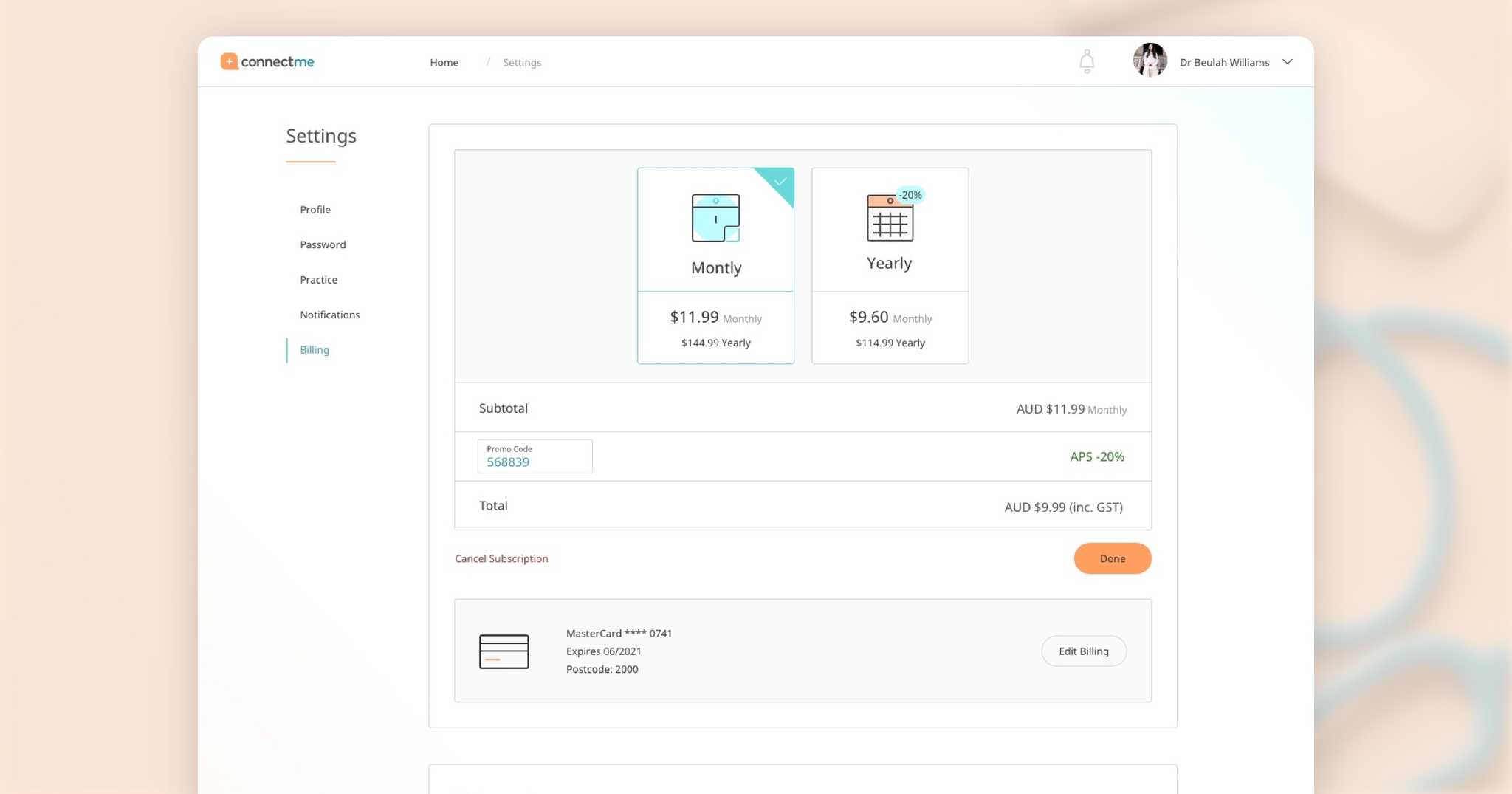The width and height of the screenshot is (1512, 794).
Task: Click the $11.99 Monthly price
Action: [716, 318]
